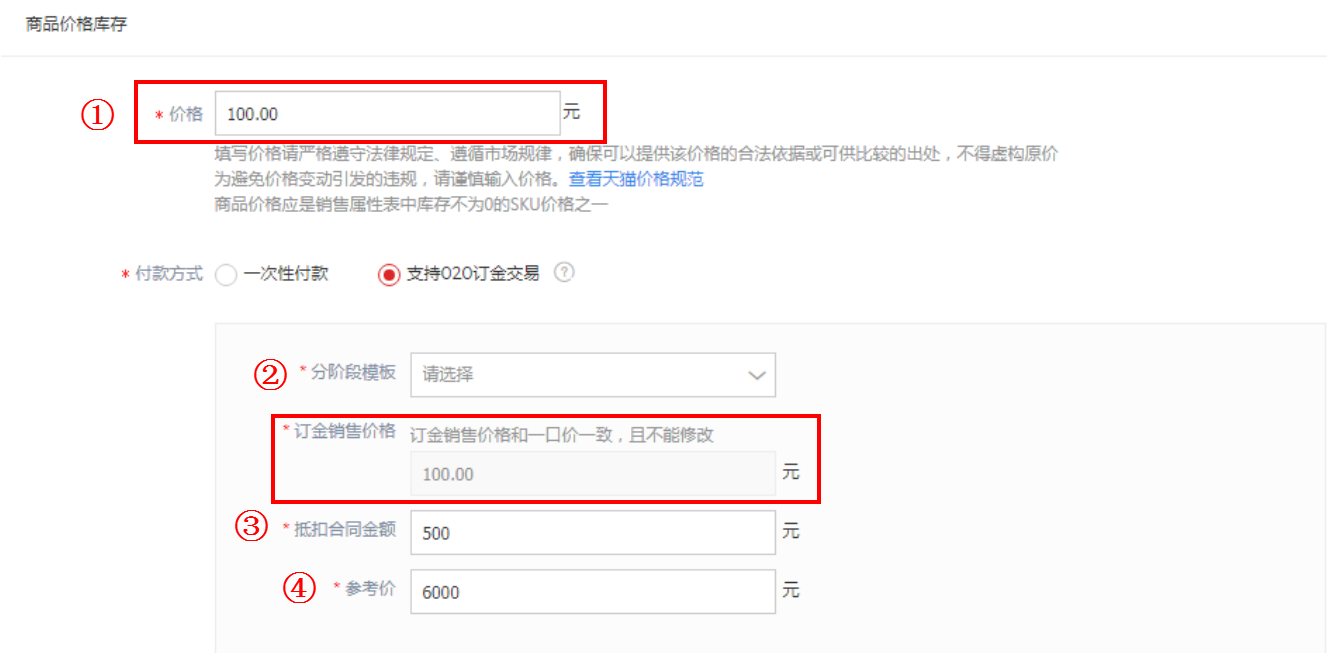
Task: Select the 一次性付款 radio button
Action: (226, 274)
